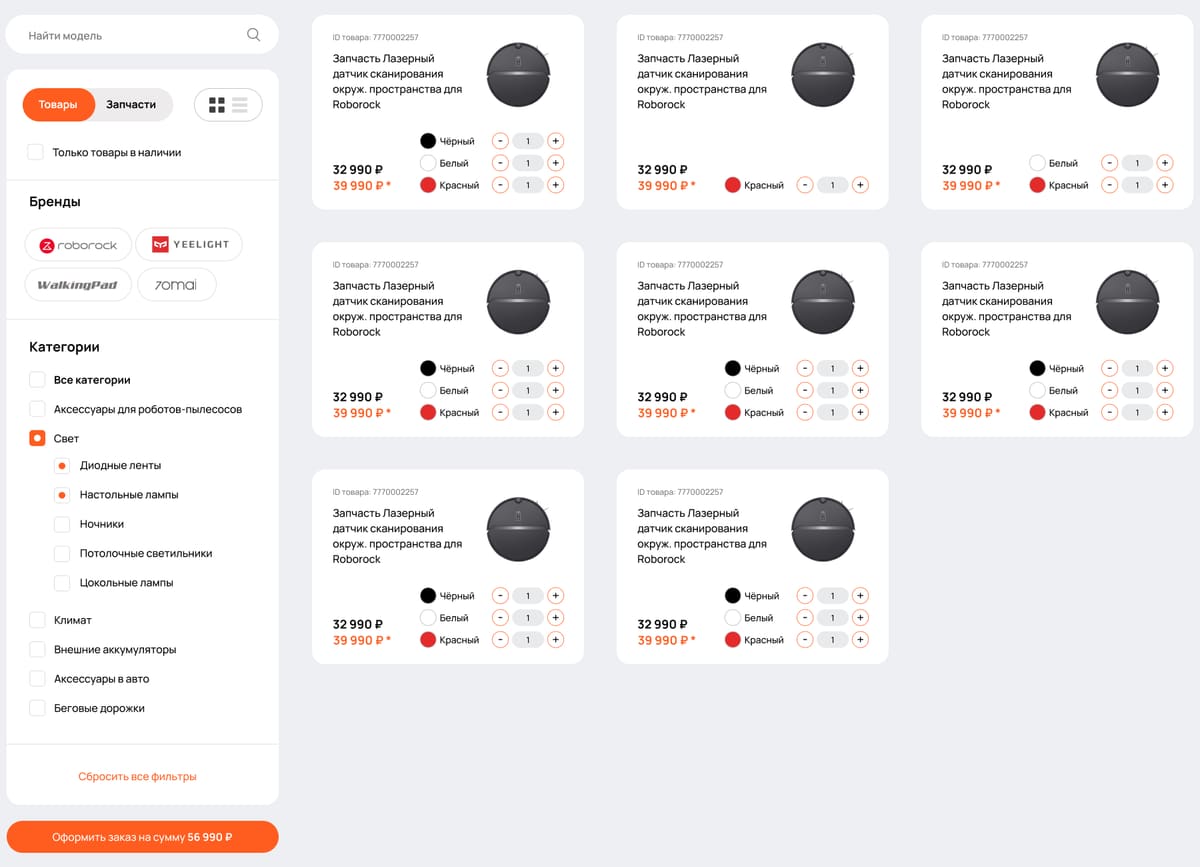The height and width of the screenshot is (867, 1200).
Task: Filter by WalkingPad brand logo
Action: [78, 285]
